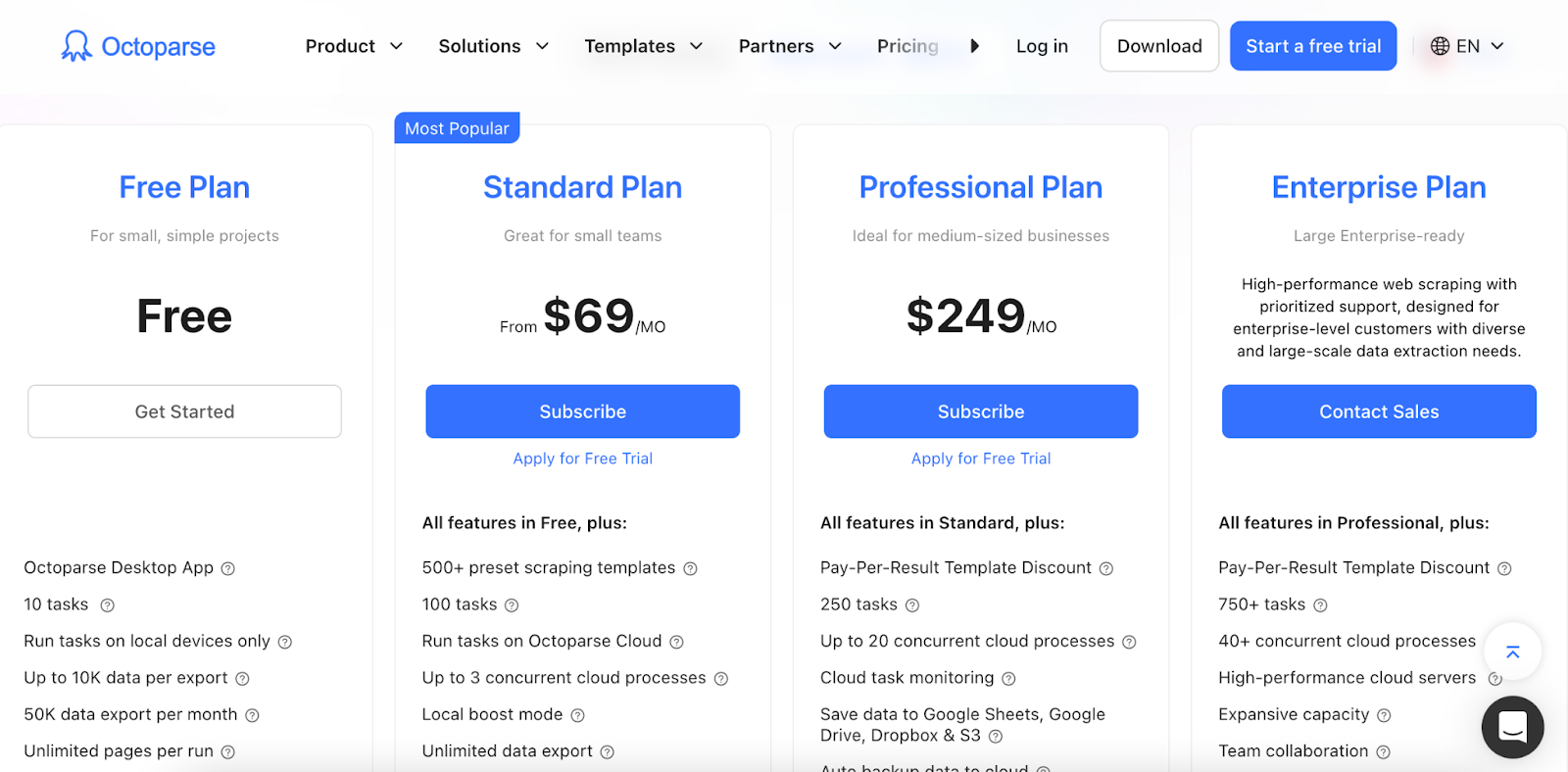The height and width of the screenshot is (772, 1568).
Task: Expand the Solutions dropdown menu
Action: pos(493,46)
